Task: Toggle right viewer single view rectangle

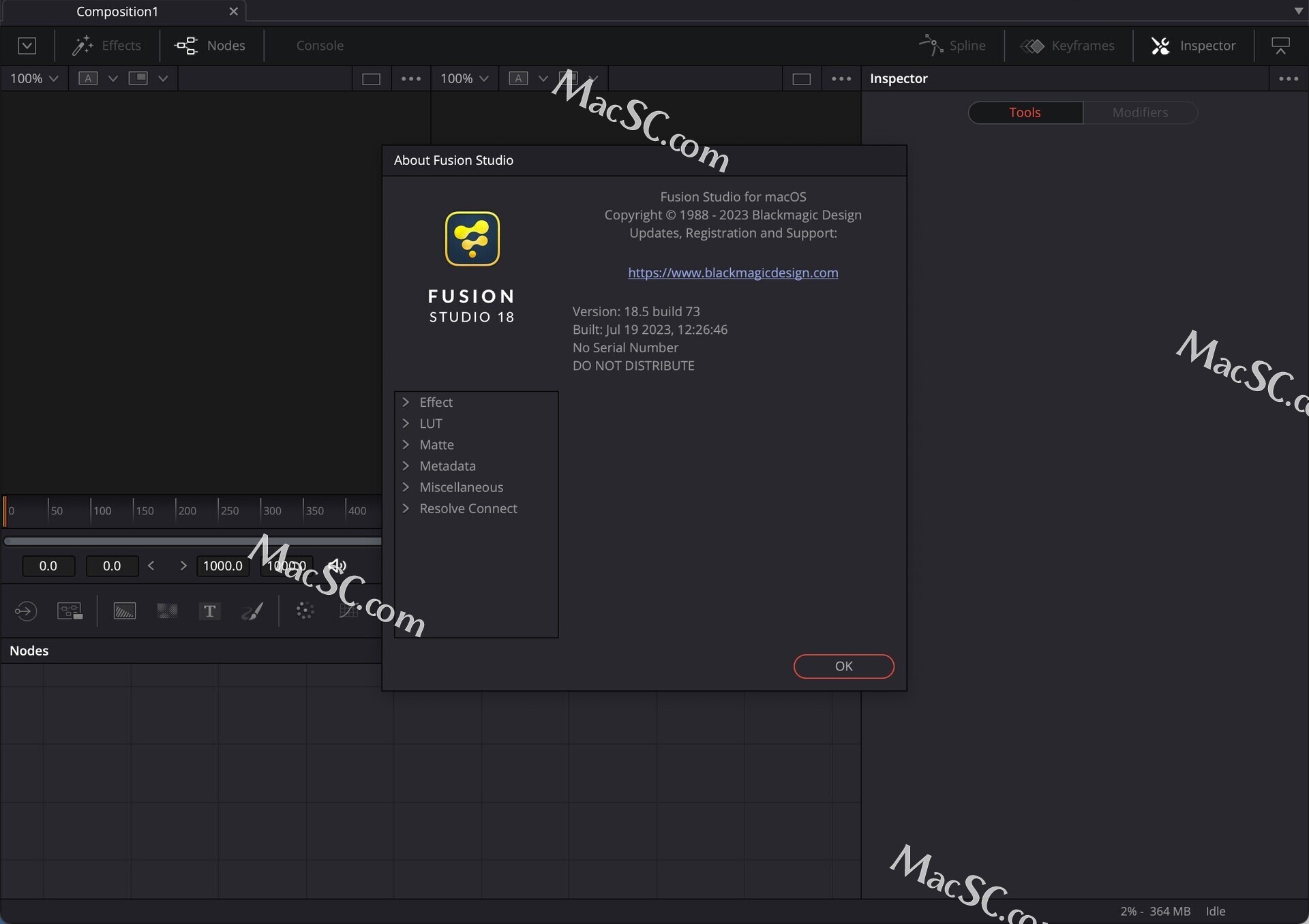Action: point(802,79)
